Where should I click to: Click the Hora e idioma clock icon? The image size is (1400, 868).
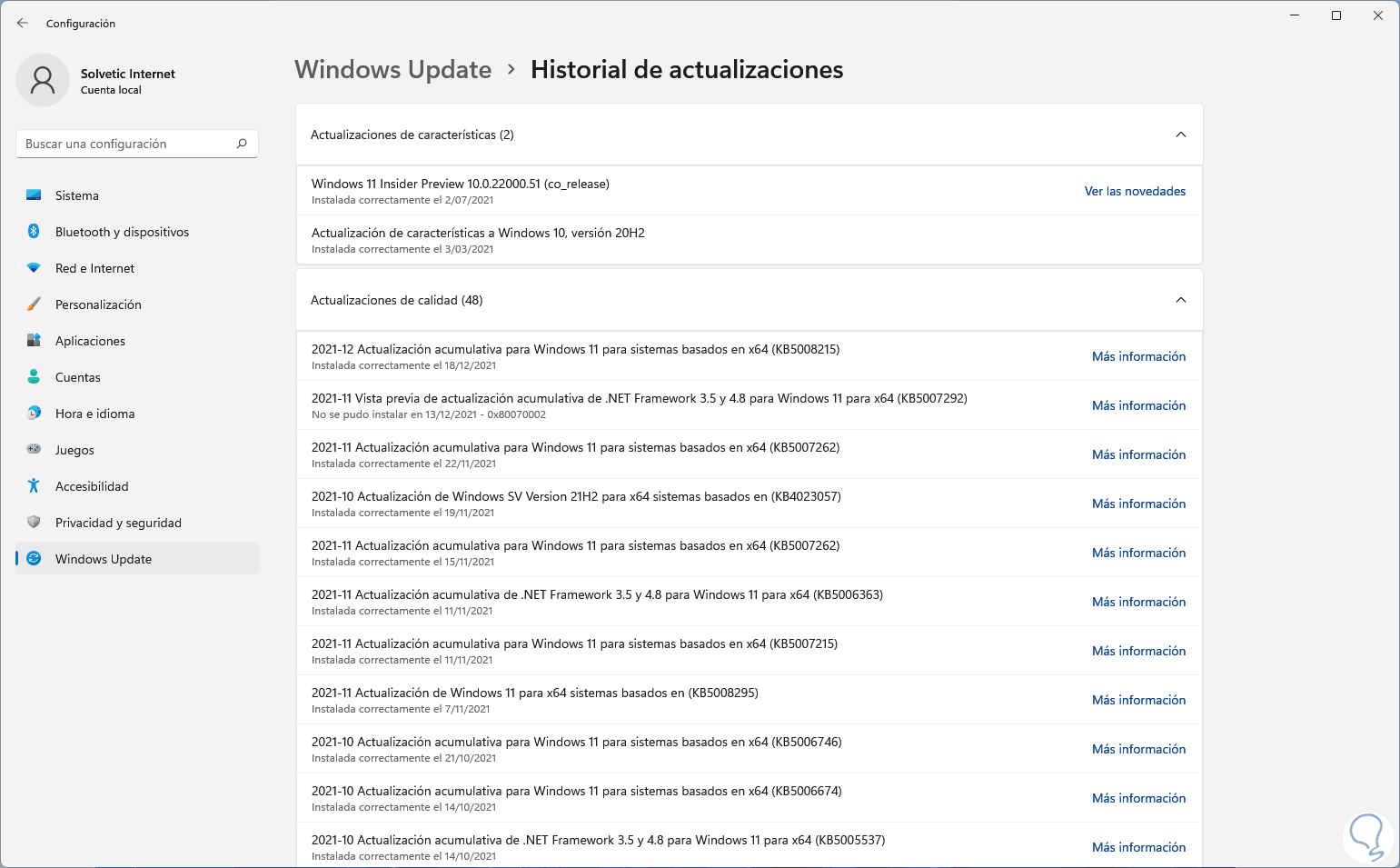point(34,414)
